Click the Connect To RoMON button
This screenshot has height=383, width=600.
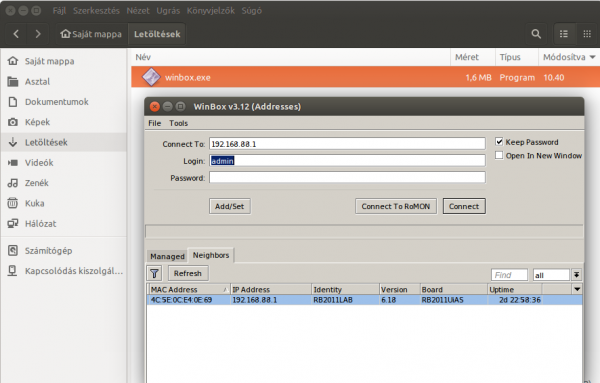pyautogui.click(x=396, y=206)
